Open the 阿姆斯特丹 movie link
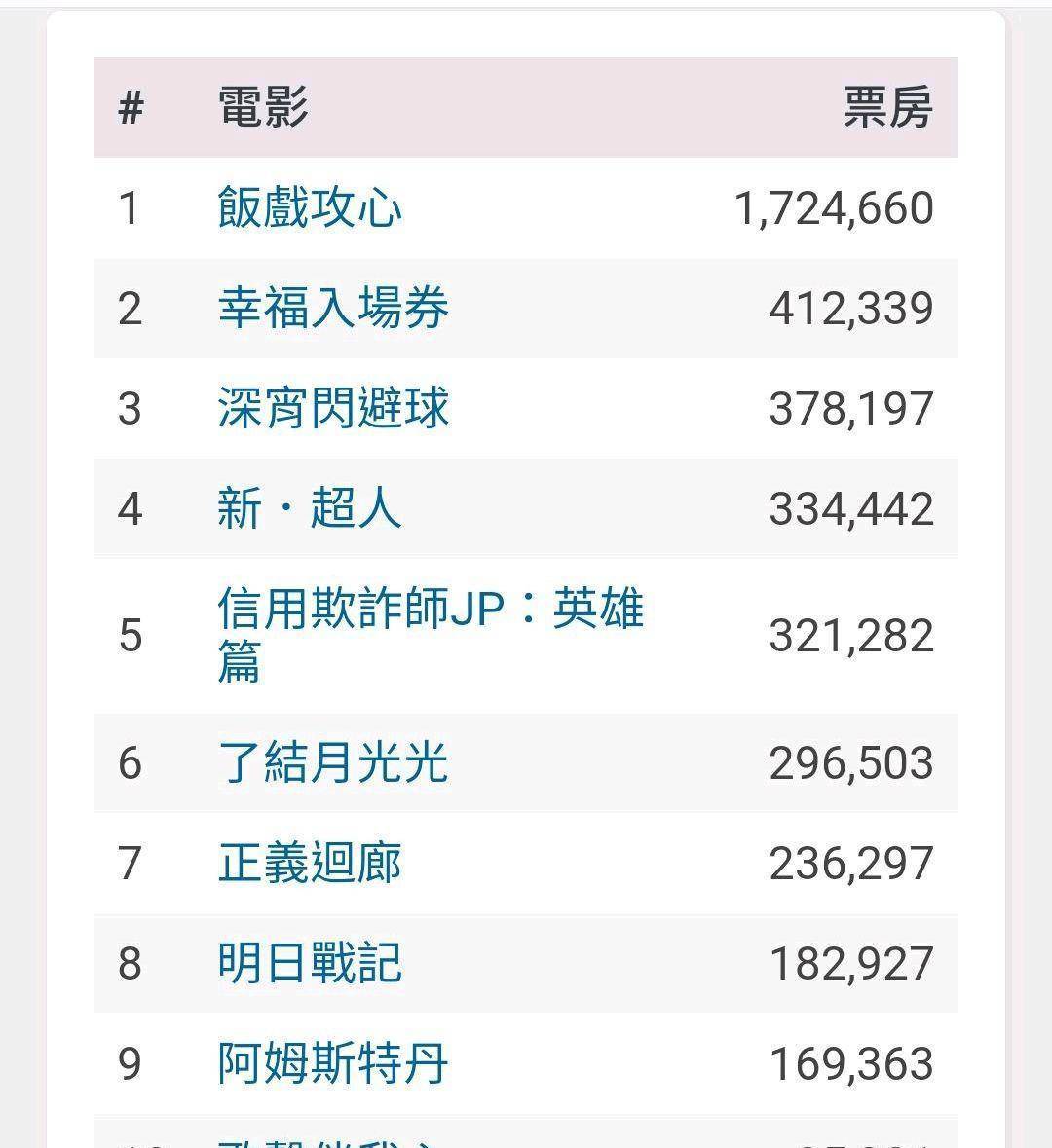The width and height of the screenshot is (1052, 1148). [x=333, y=1063]
